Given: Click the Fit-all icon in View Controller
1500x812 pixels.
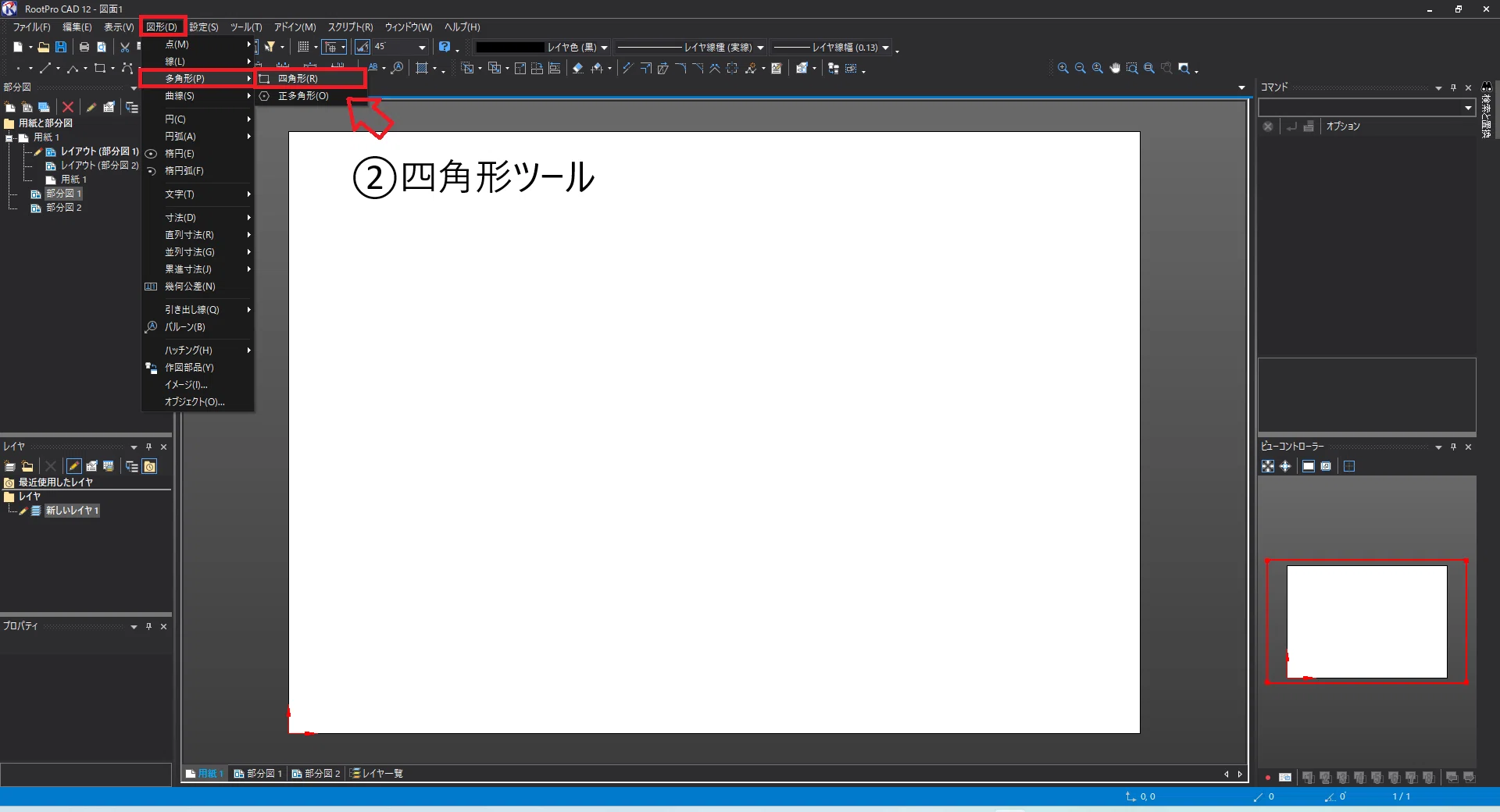Looking at the screenshot, I should pyautogui.click(x=1268, y=466).
